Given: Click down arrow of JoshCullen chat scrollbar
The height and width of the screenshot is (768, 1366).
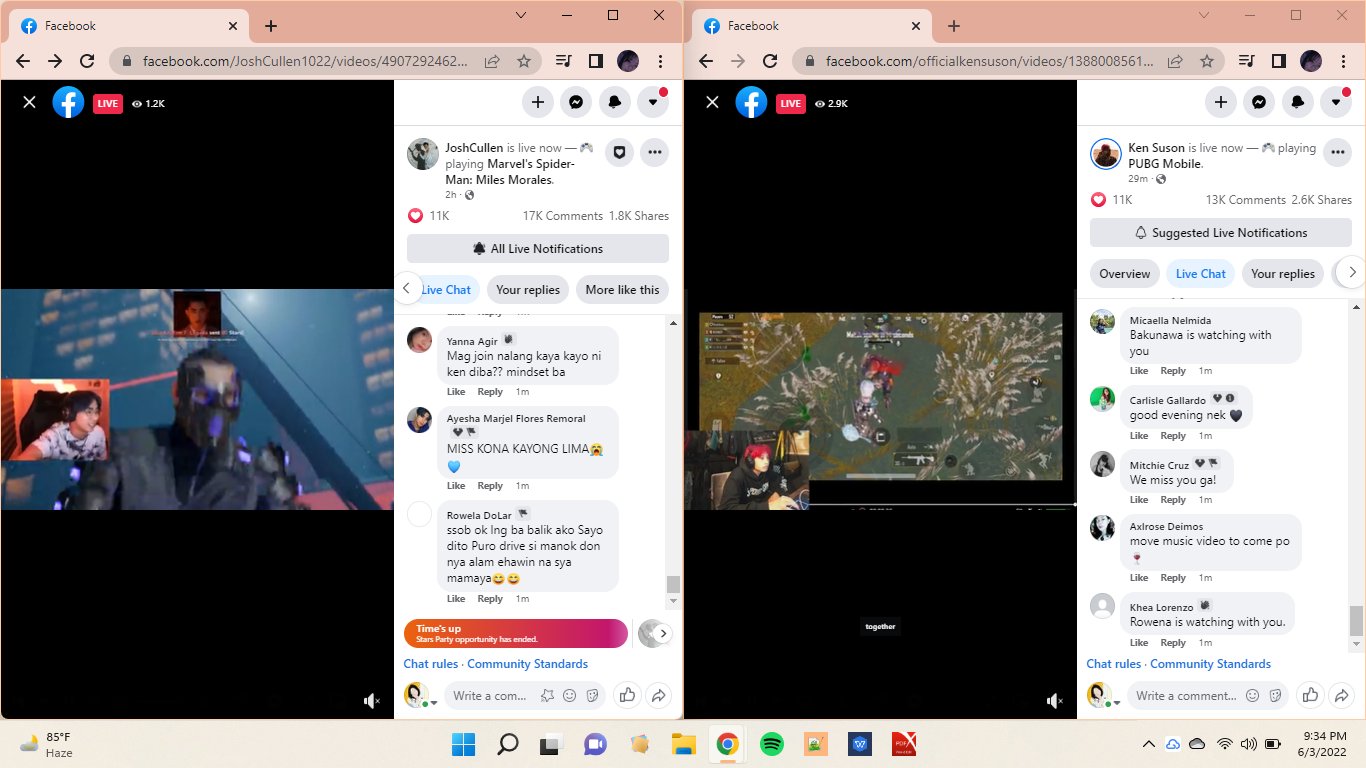Looking at the screenshot, I should click(673, 600).
